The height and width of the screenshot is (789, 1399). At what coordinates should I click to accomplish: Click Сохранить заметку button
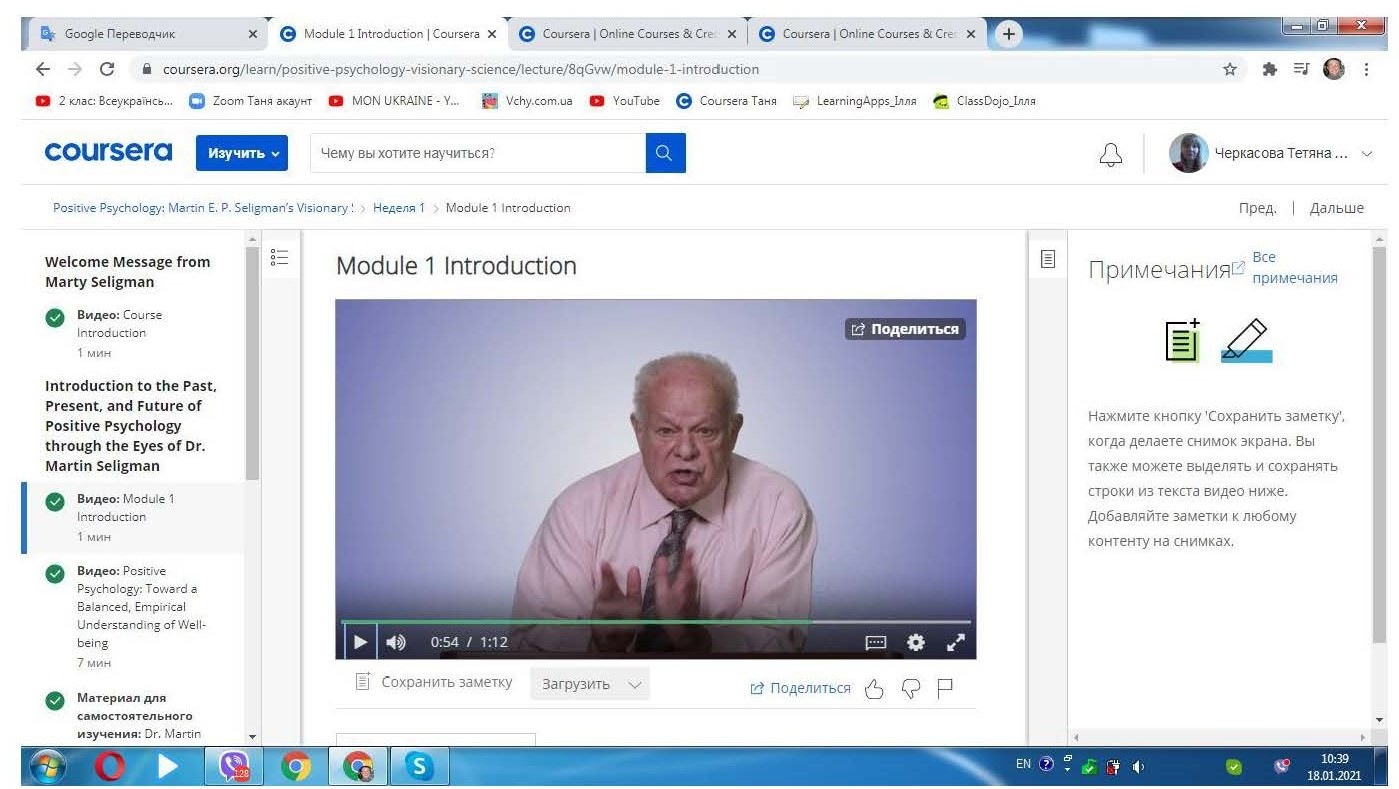[434, 683]
